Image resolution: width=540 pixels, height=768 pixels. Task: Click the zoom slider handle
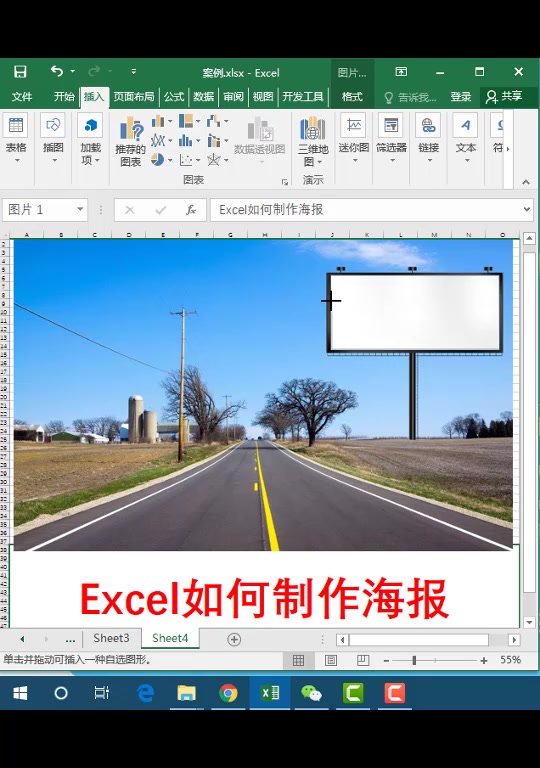[414, 660]
